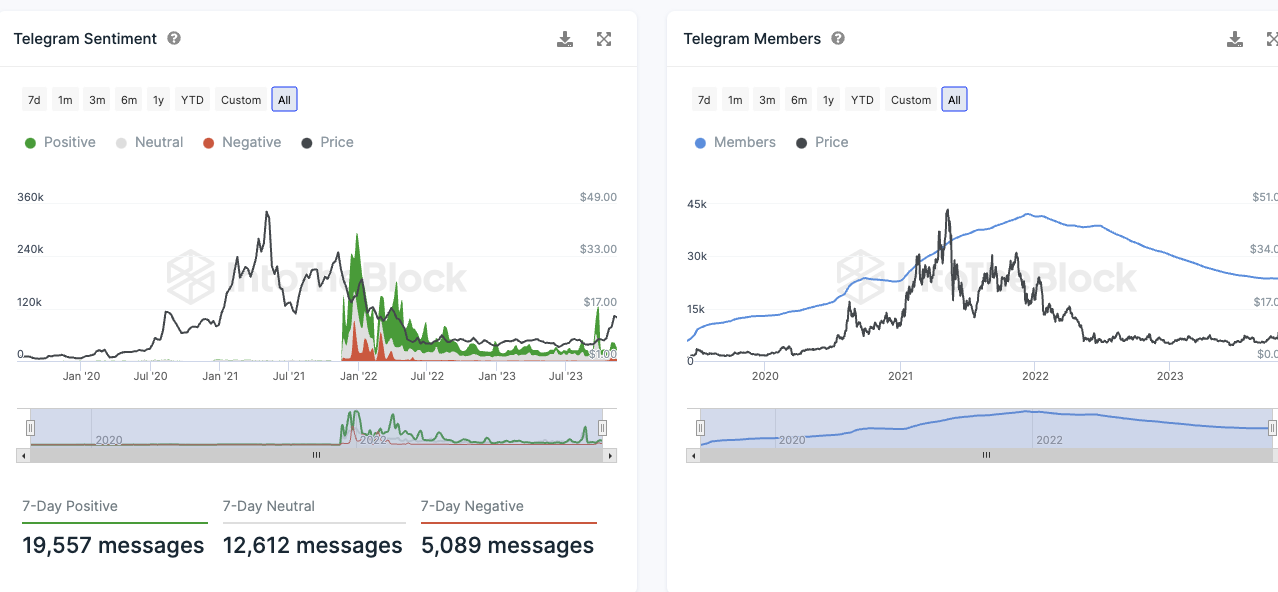The image size is (1278, 592).
Task: Open help info for Telegram Members
Action: [838, 38]
